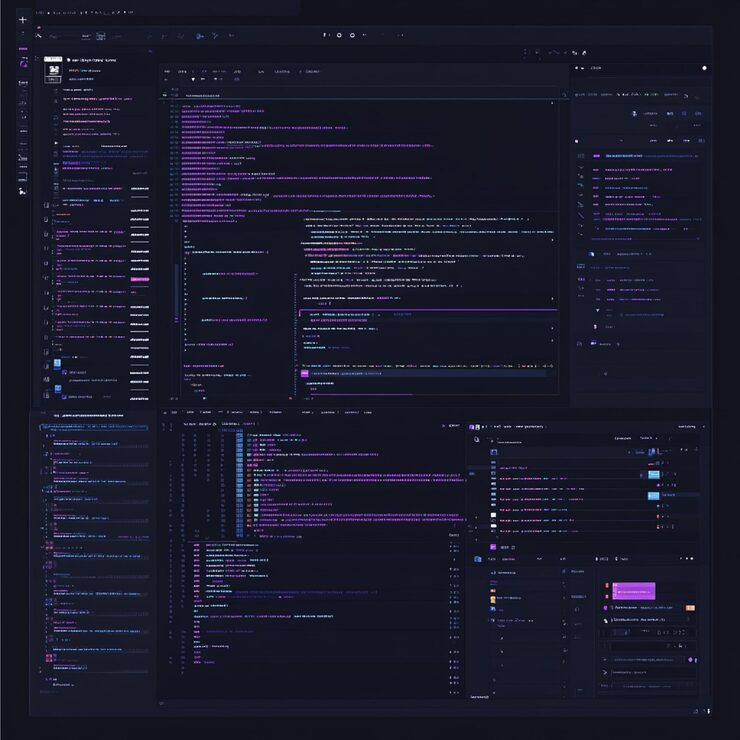This screenshot has height=740, width=740.
Task: Focus the blue outlined field in the lower-left panel
Action: (93, 428)
